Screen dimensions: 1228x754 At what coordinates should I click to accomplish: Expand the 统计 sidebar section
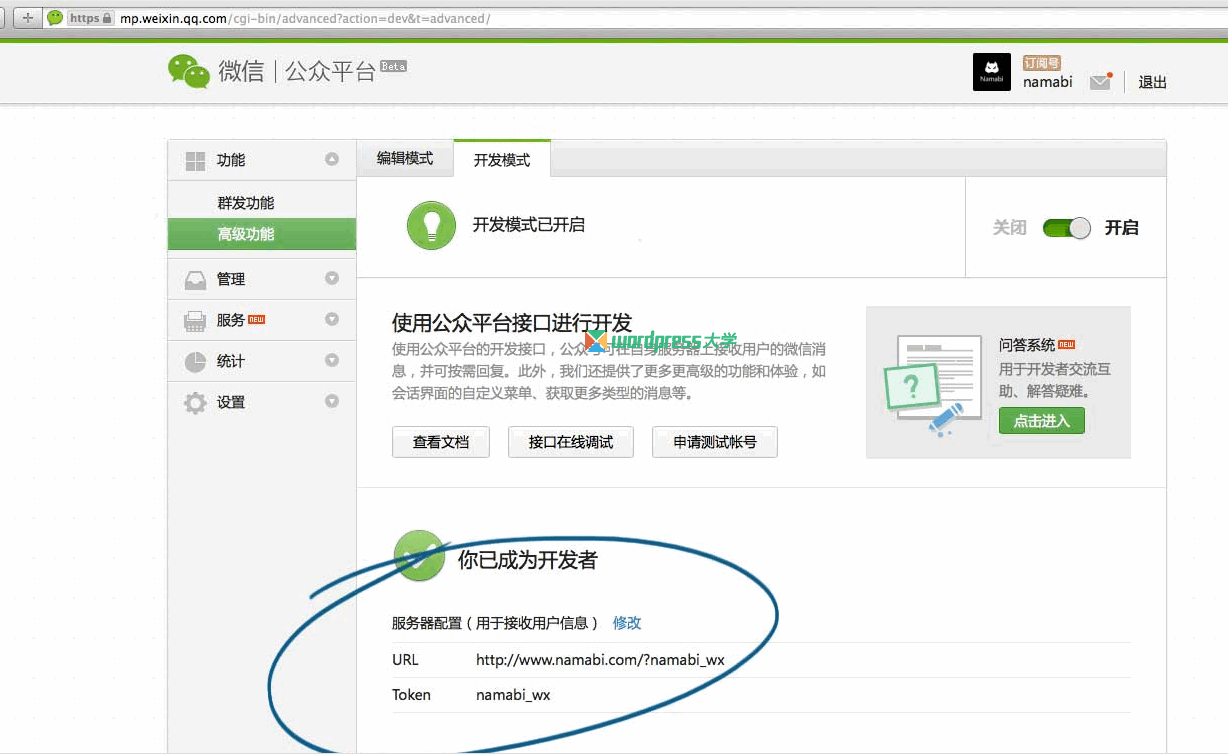coord(332,360)
